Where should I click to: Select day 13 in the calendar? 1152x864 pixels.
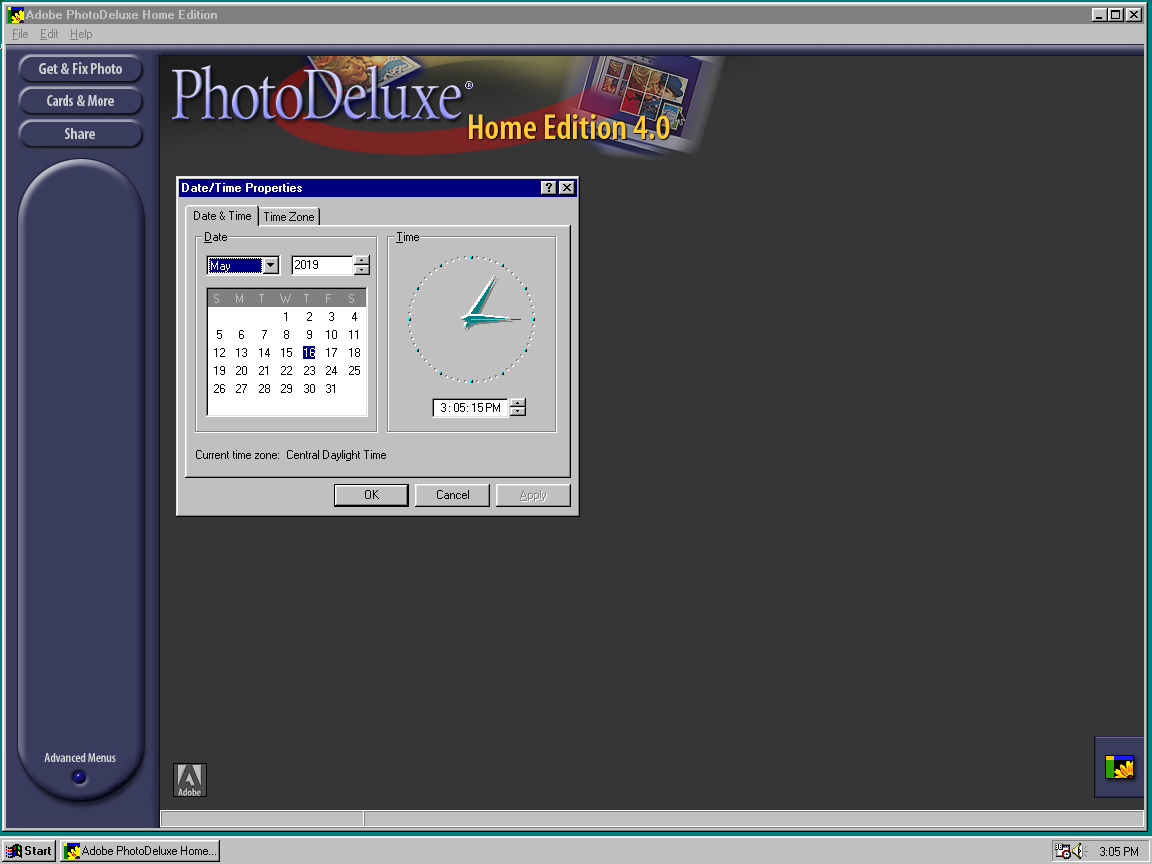(x=241, y=353)
